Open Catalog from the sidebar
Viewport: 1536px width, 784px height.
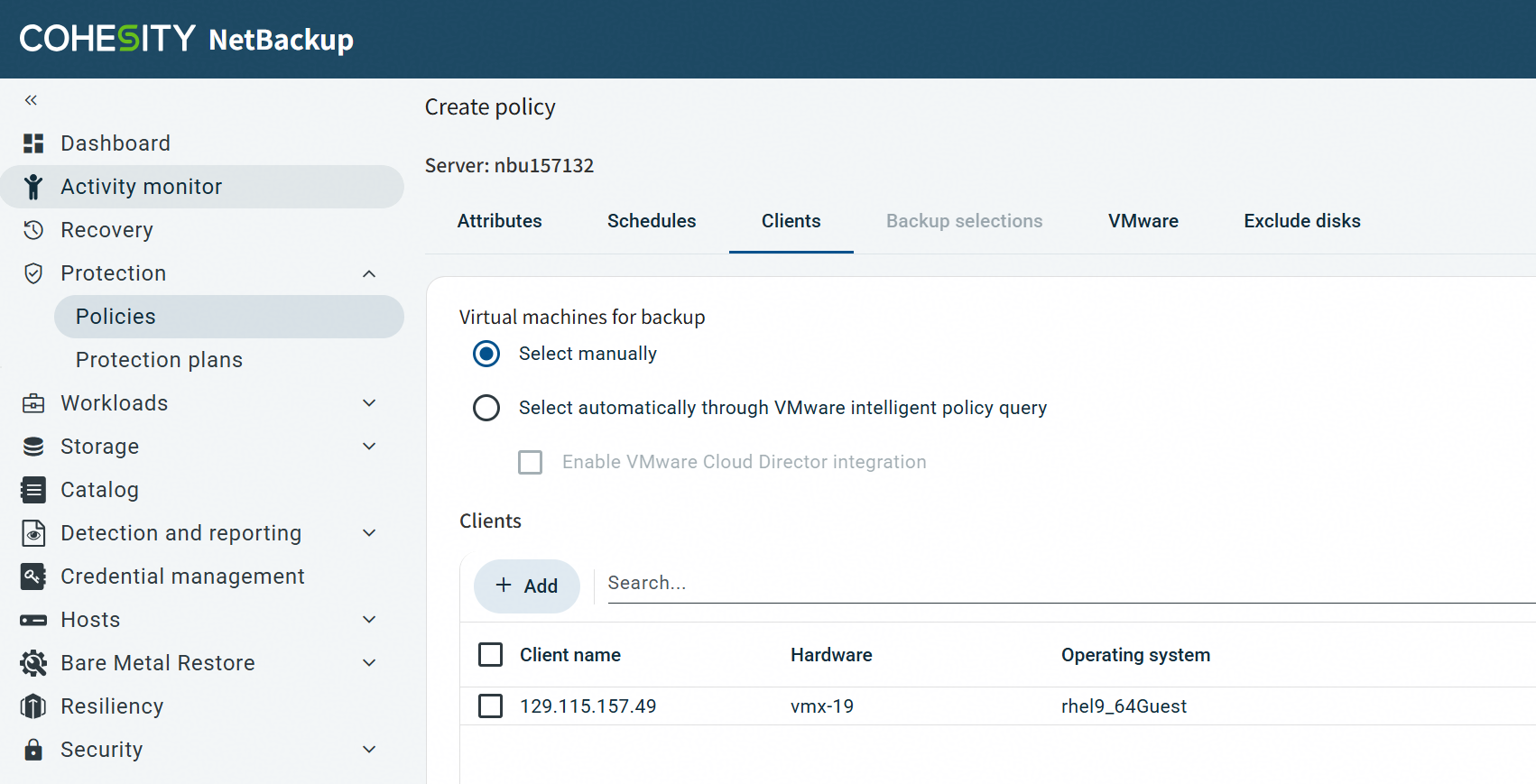click(x=99, y=490)
